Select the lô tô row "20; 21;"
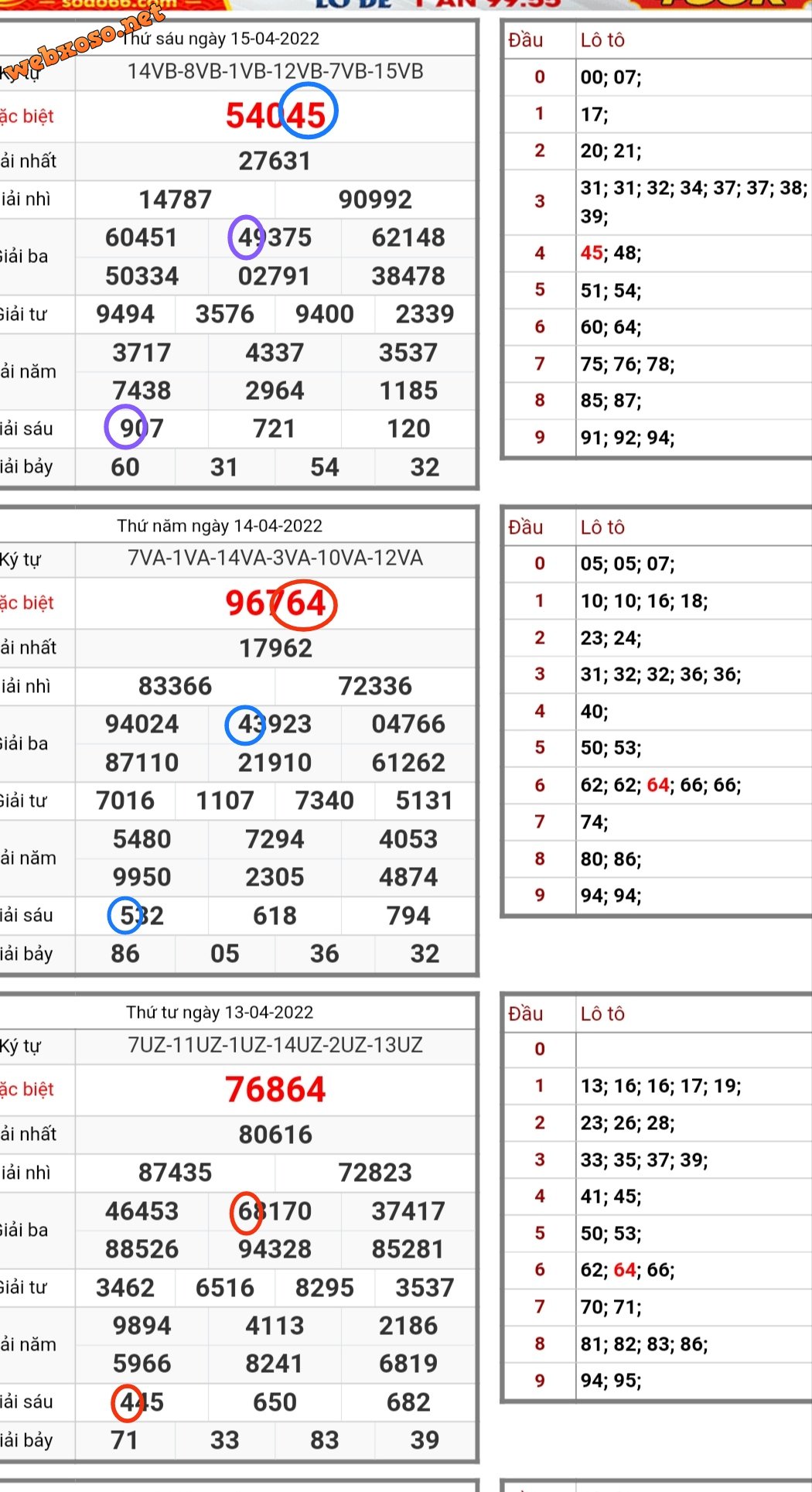 (x=611, y=151)
